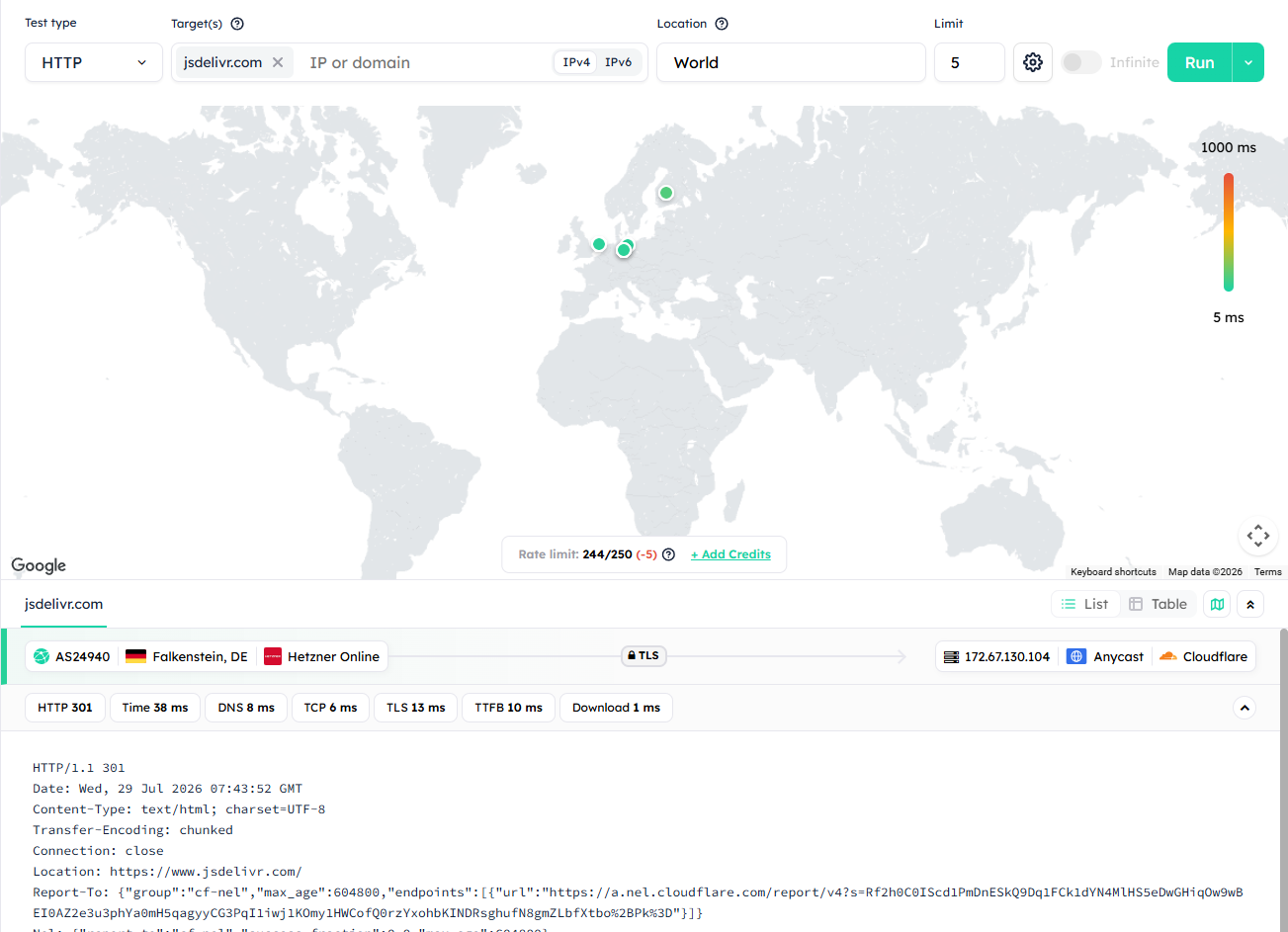Open the jsdelivr.com results tab
Image resolution: width=1288 pixels, height=932 pixels.
pyautogui.click(x=63, y=604)
